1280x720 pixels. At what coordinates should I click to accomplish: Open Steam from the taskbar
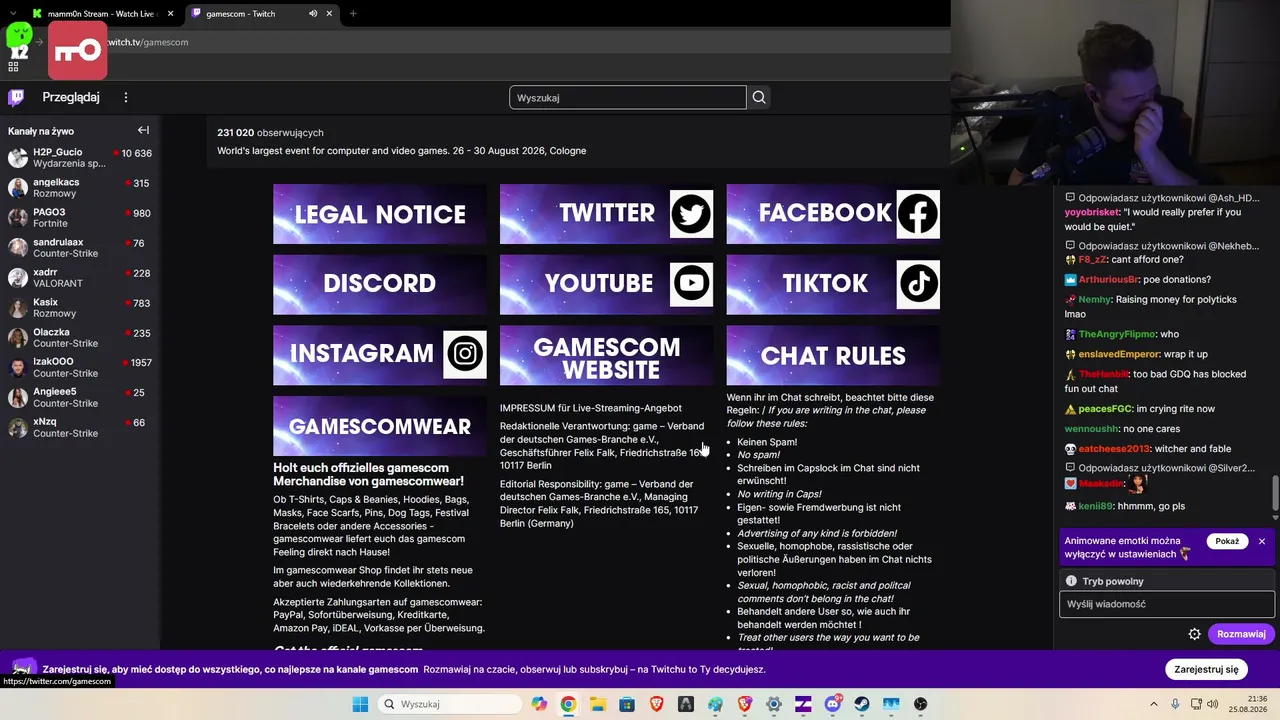[x=862, y=704]
